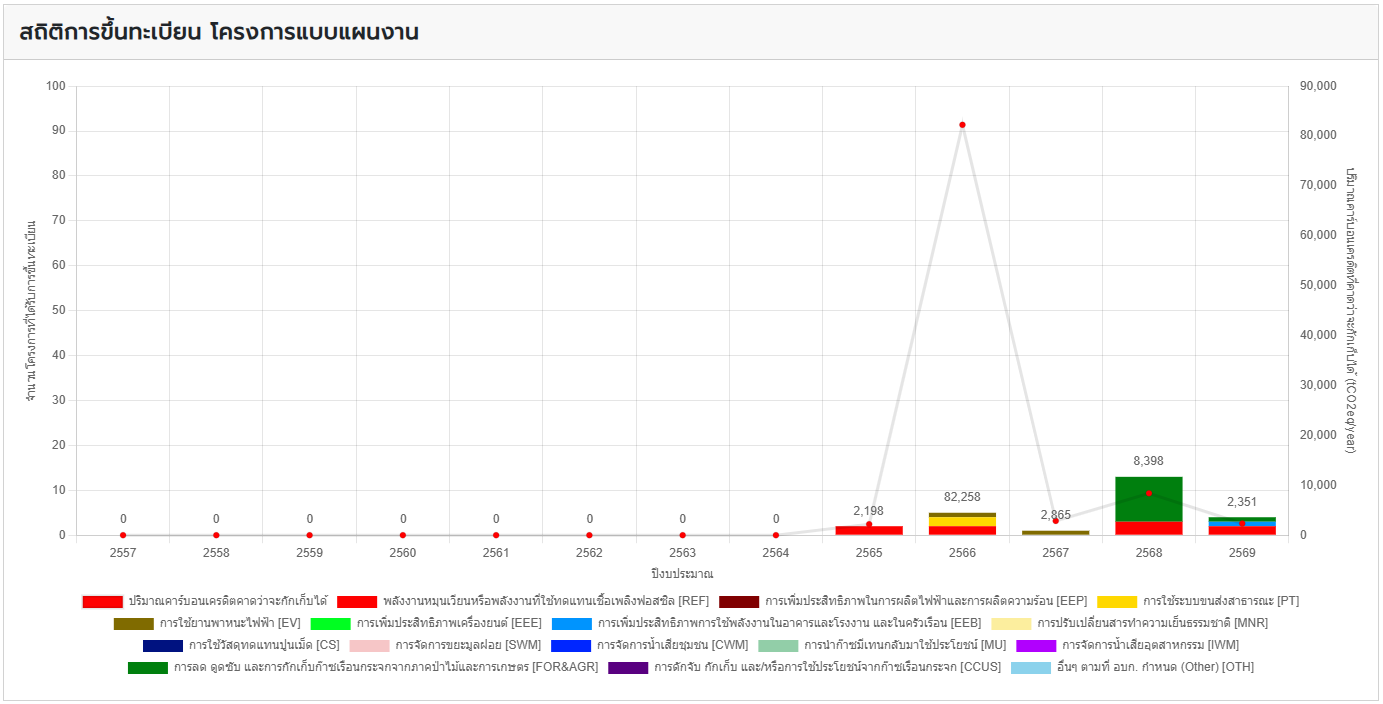Toggle the [MNR] refrigerant legend entry

click(1137, 624)
